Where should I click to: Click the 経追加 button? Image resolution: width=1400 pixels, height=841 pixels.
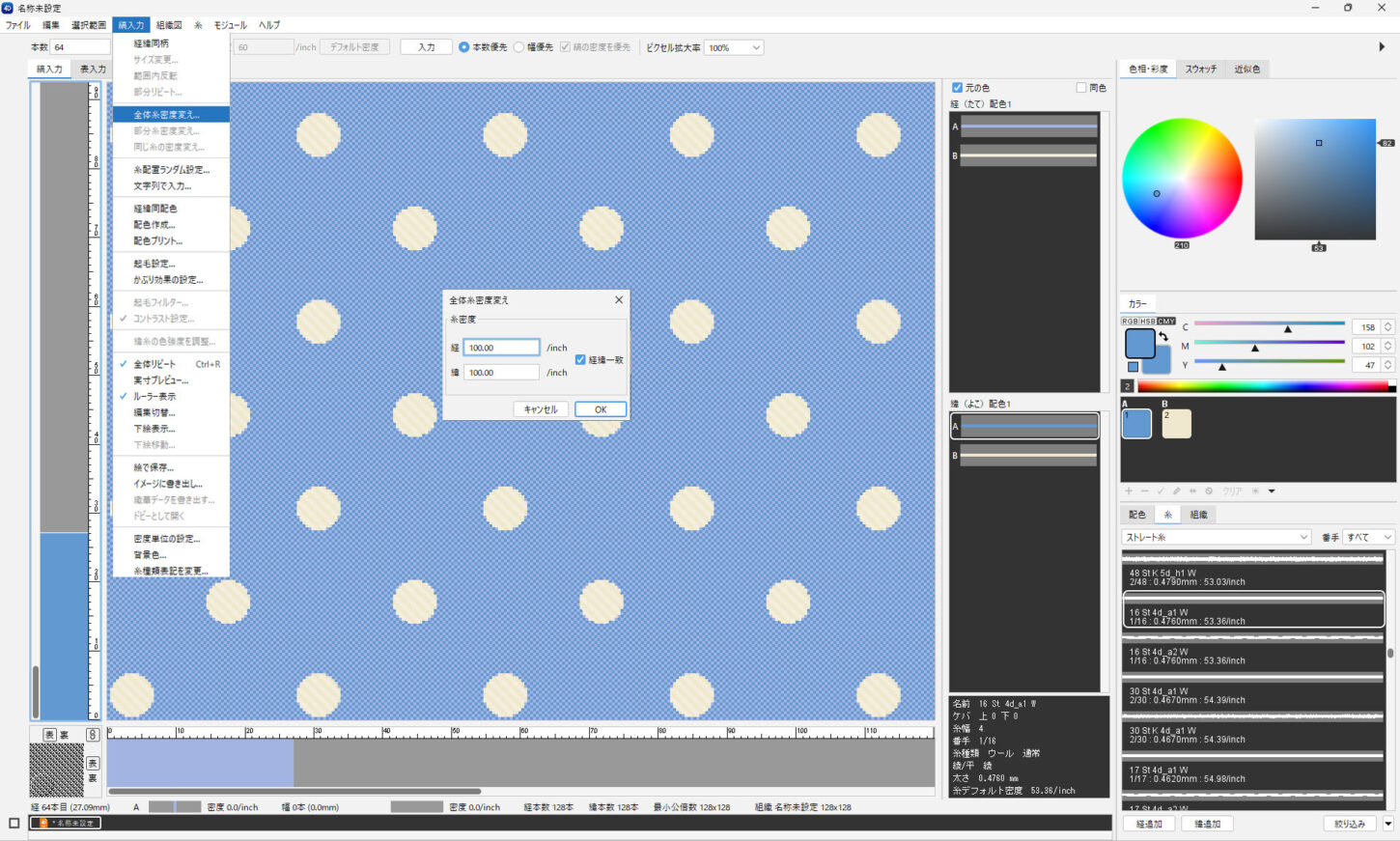(1149, 824)
